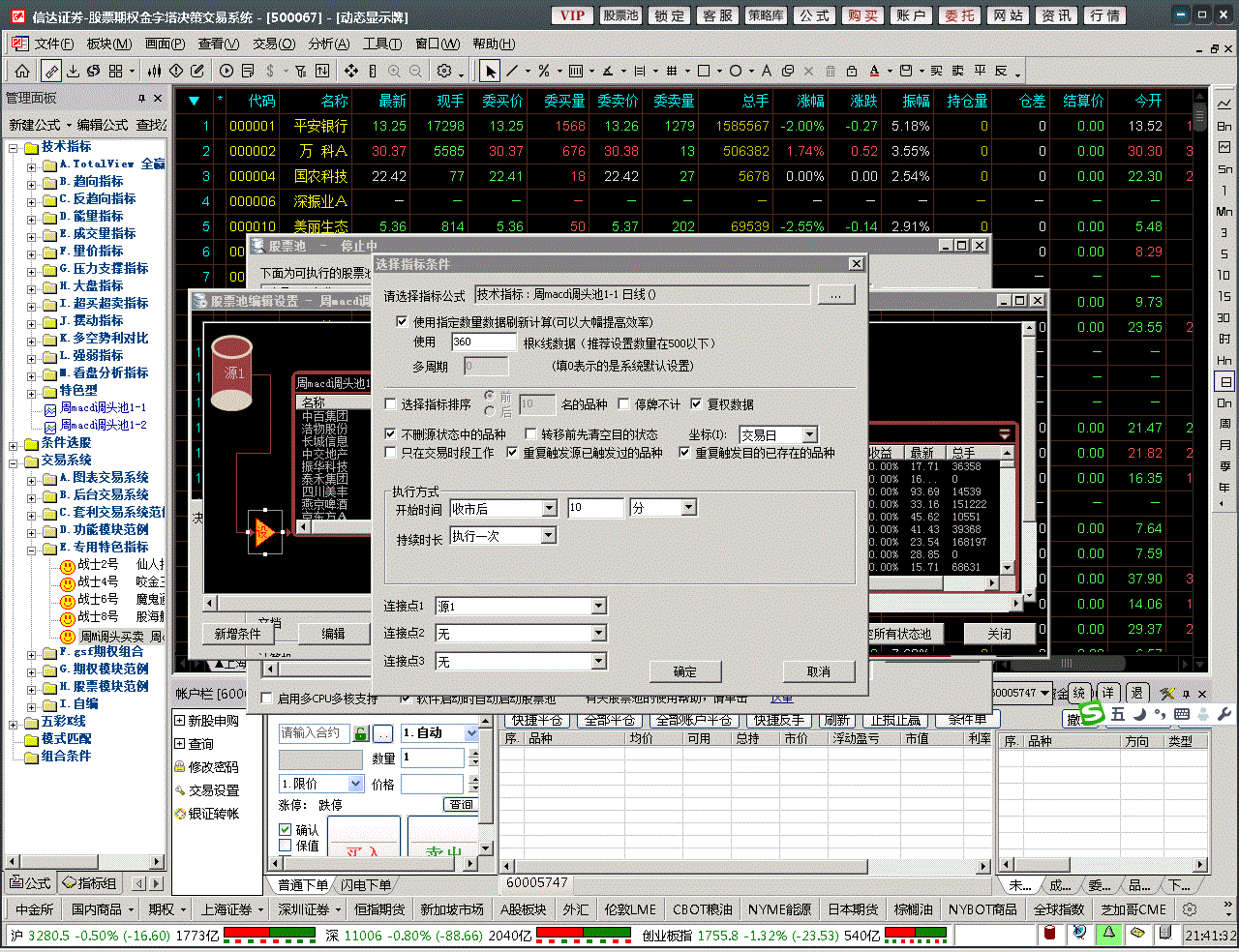Click the 周 weekly period sidebar icon
This screenshot has height=952, width=1239.
click(1224, 424)
